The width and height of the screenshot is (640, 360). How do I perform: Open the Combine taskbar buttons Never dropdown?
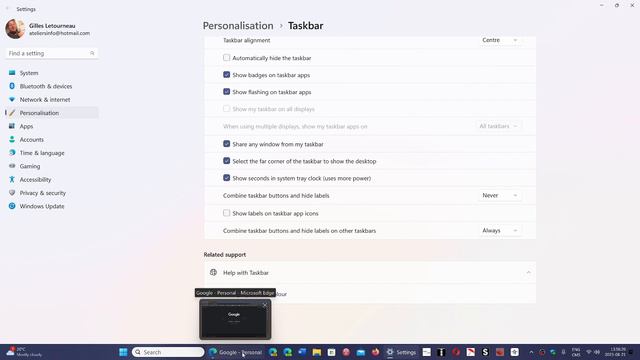500,196
